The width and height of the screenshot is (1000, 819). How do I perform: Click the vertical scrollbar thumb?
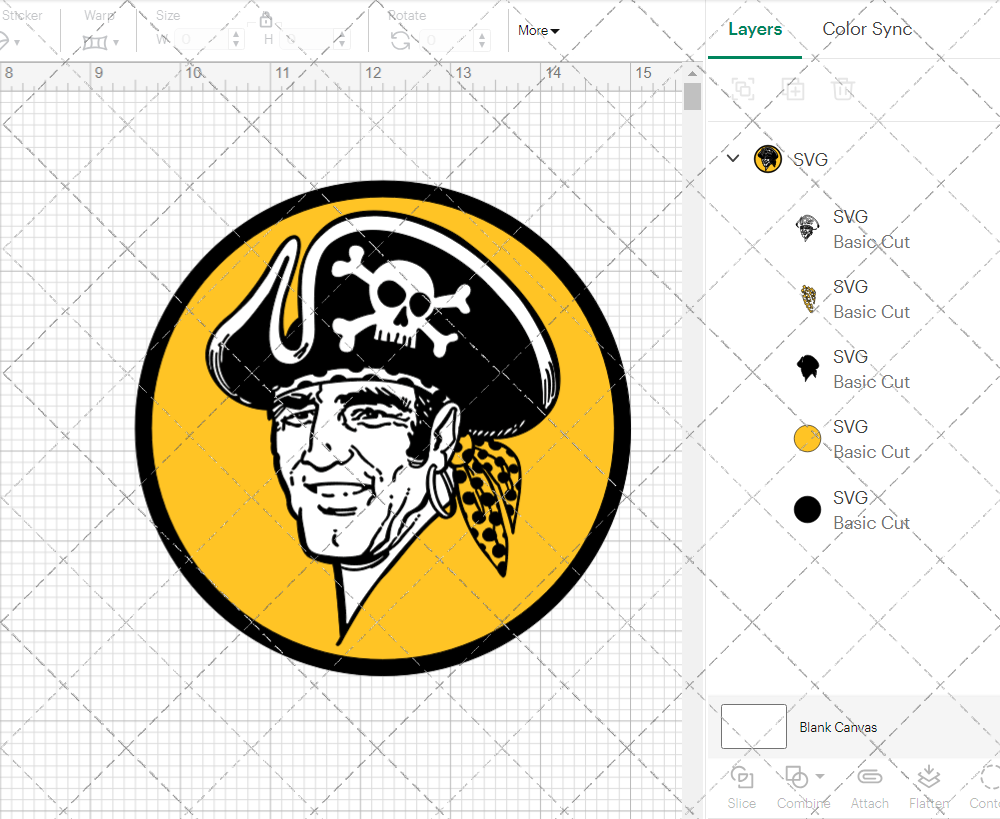point(692,97)
